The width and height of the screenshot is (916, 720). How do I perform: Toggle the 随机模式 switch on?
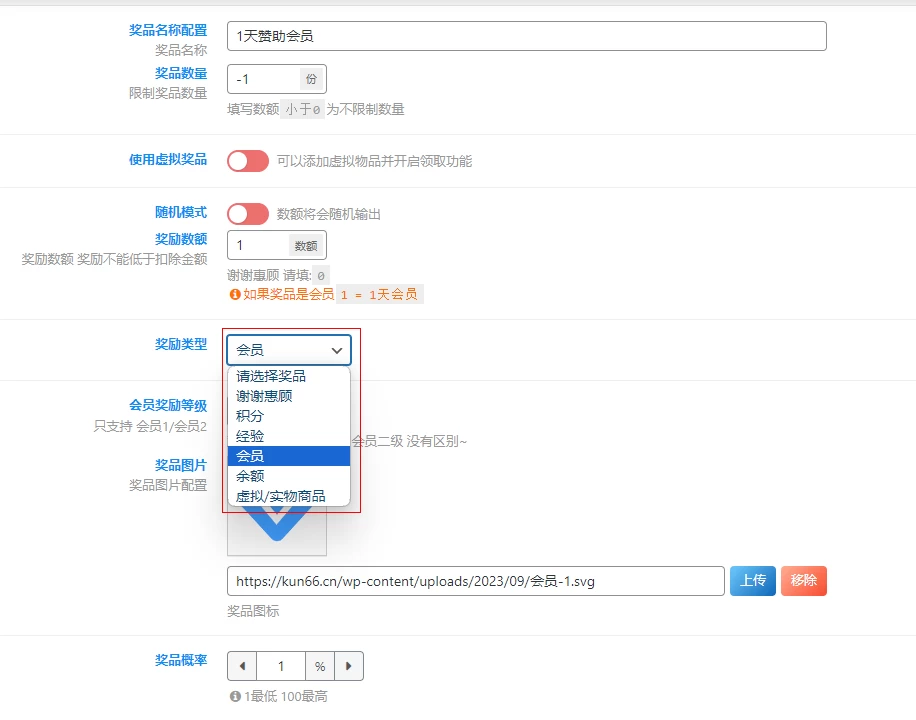[247, 214]
